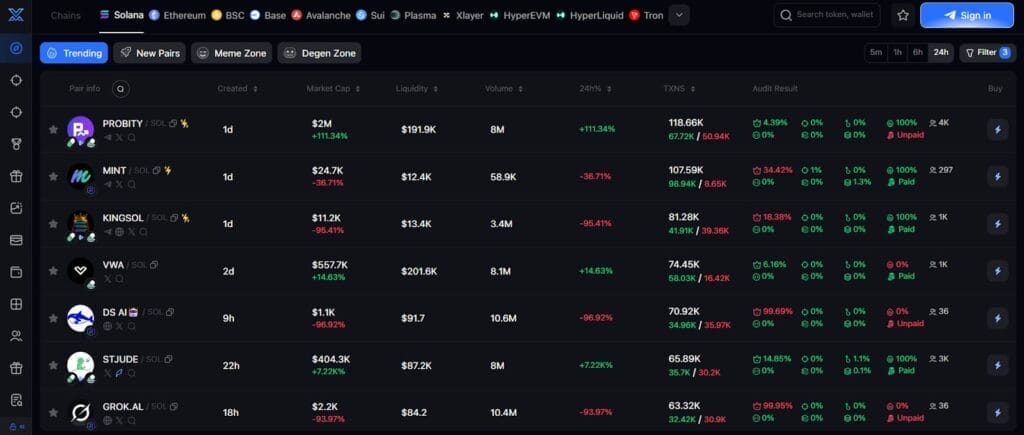
Task: Click the Sign in button
Action: click(966, 15)
